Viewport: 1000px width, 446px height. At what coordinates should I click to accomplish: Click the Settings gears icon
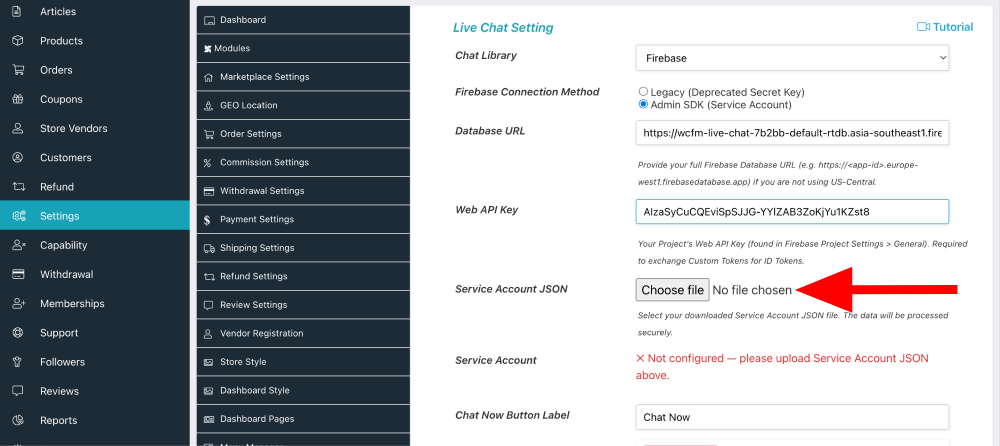[x=18, y=216]
